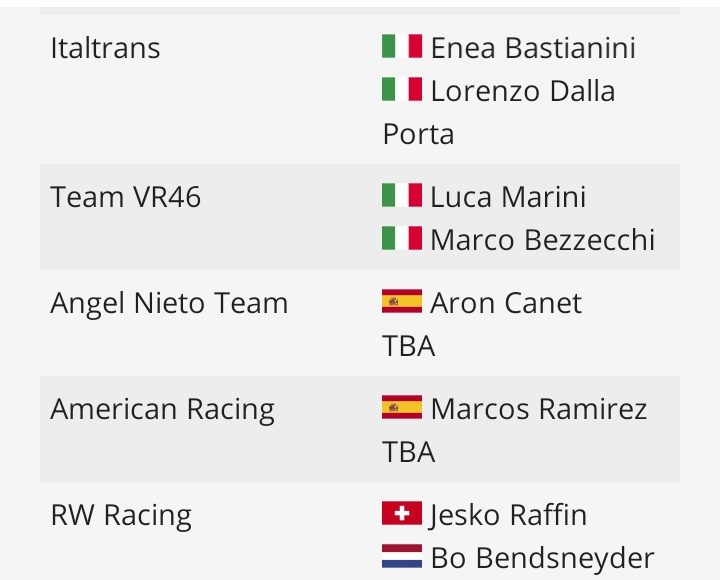Open the Enea Bastianini rider link
Image resolution: width=720 pixels, height=580 pixels.
point(533,48)
